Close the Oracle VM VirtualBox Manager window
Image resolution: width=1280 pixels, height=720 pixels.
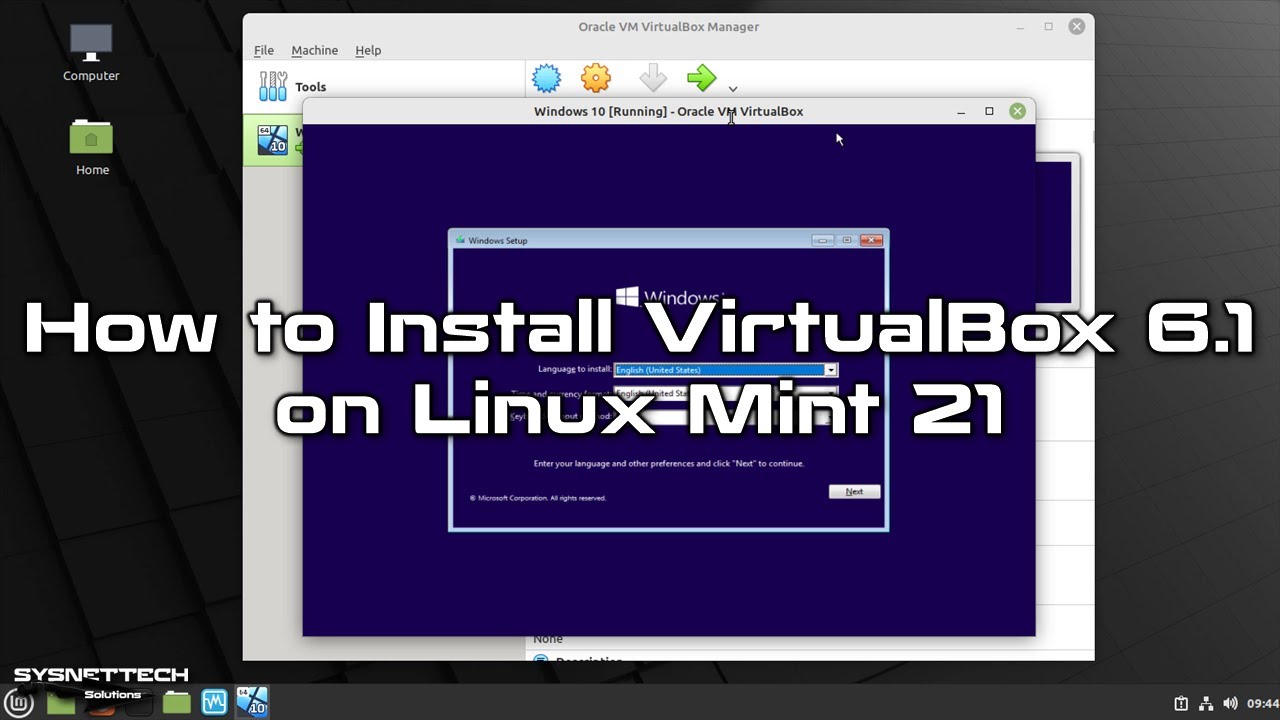click(x=1076, y=27)
